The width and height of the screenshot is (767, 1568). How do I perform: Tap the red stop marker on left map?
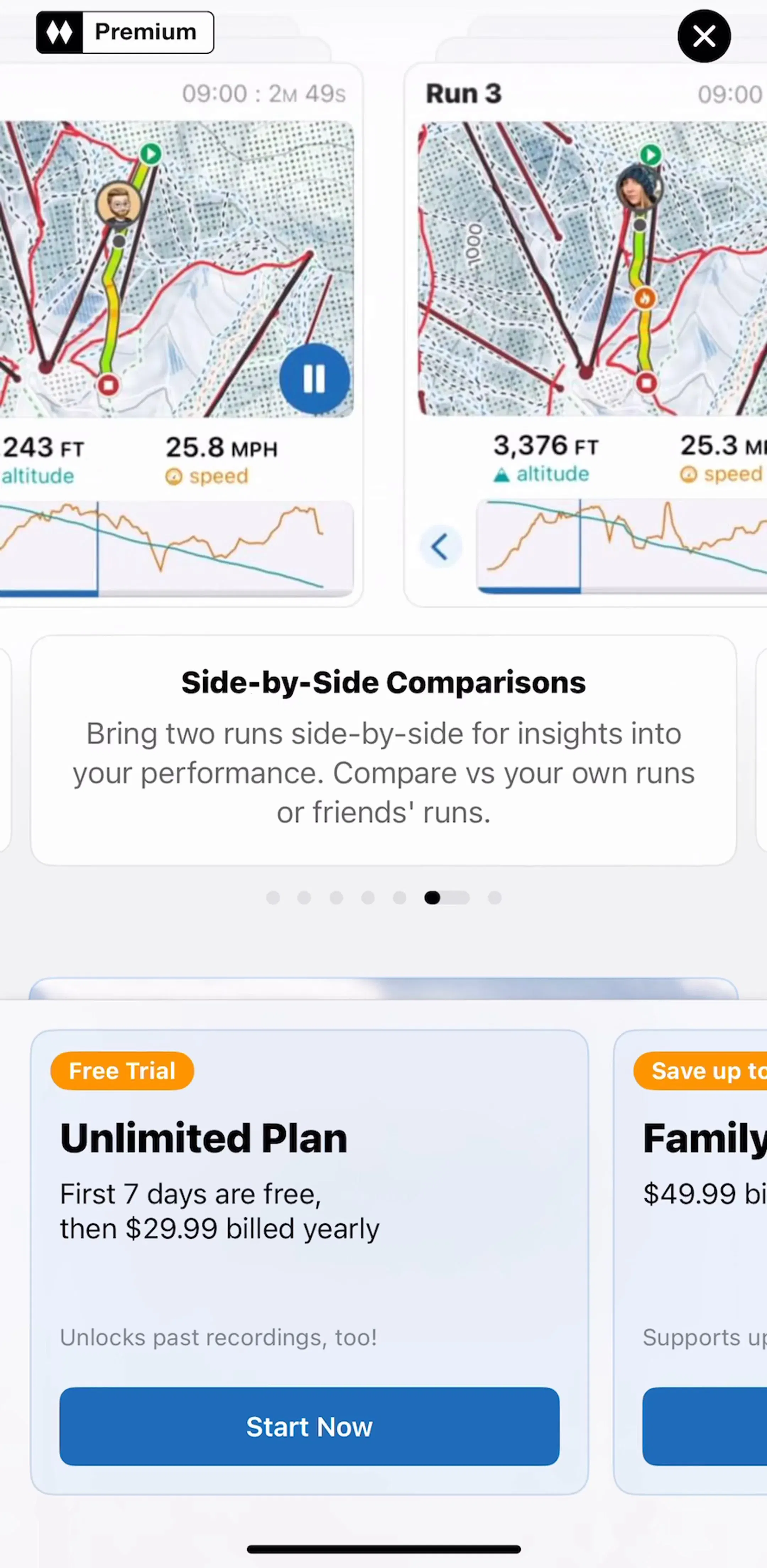[x=108, y=385]
